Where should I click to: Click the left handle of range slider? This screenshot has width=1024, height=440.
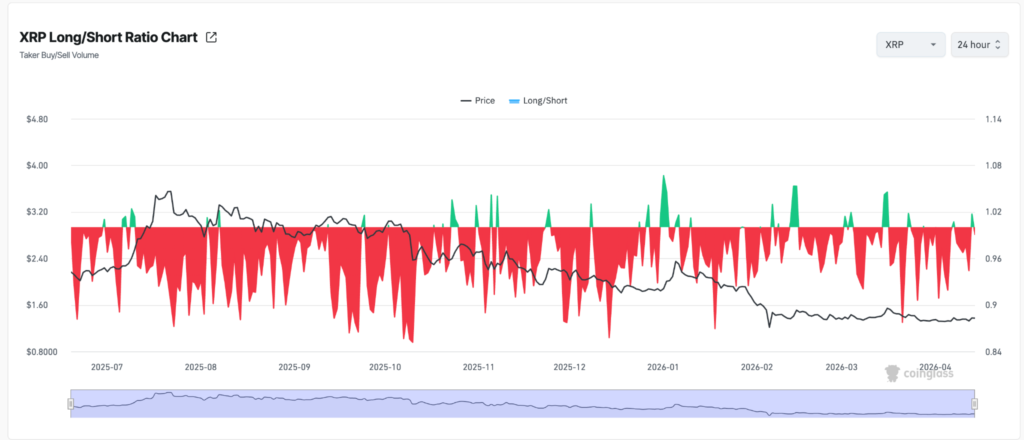[70, 403]
